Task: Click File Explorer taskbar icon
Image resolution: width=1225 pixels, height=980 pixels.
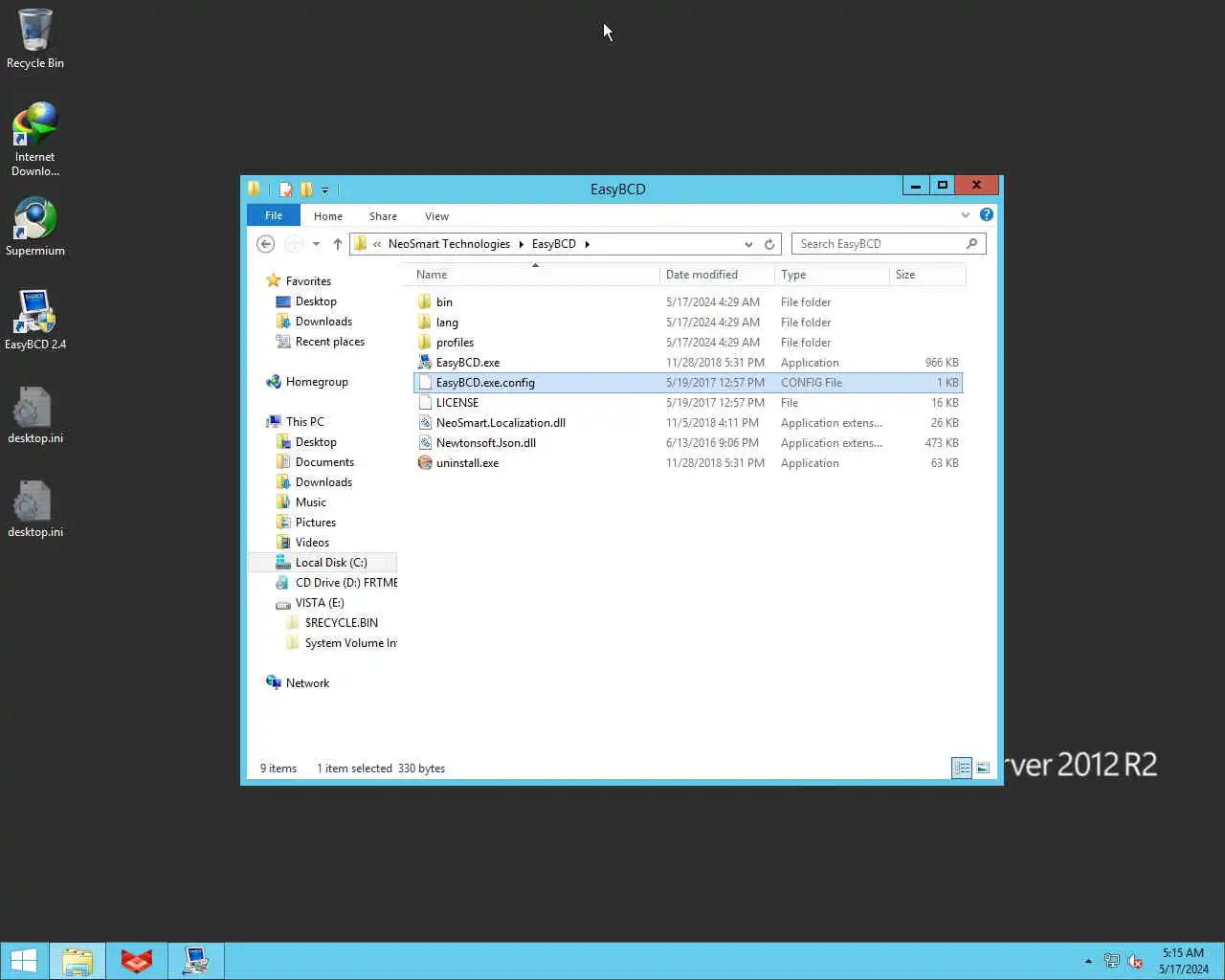Action: [78, 961]
